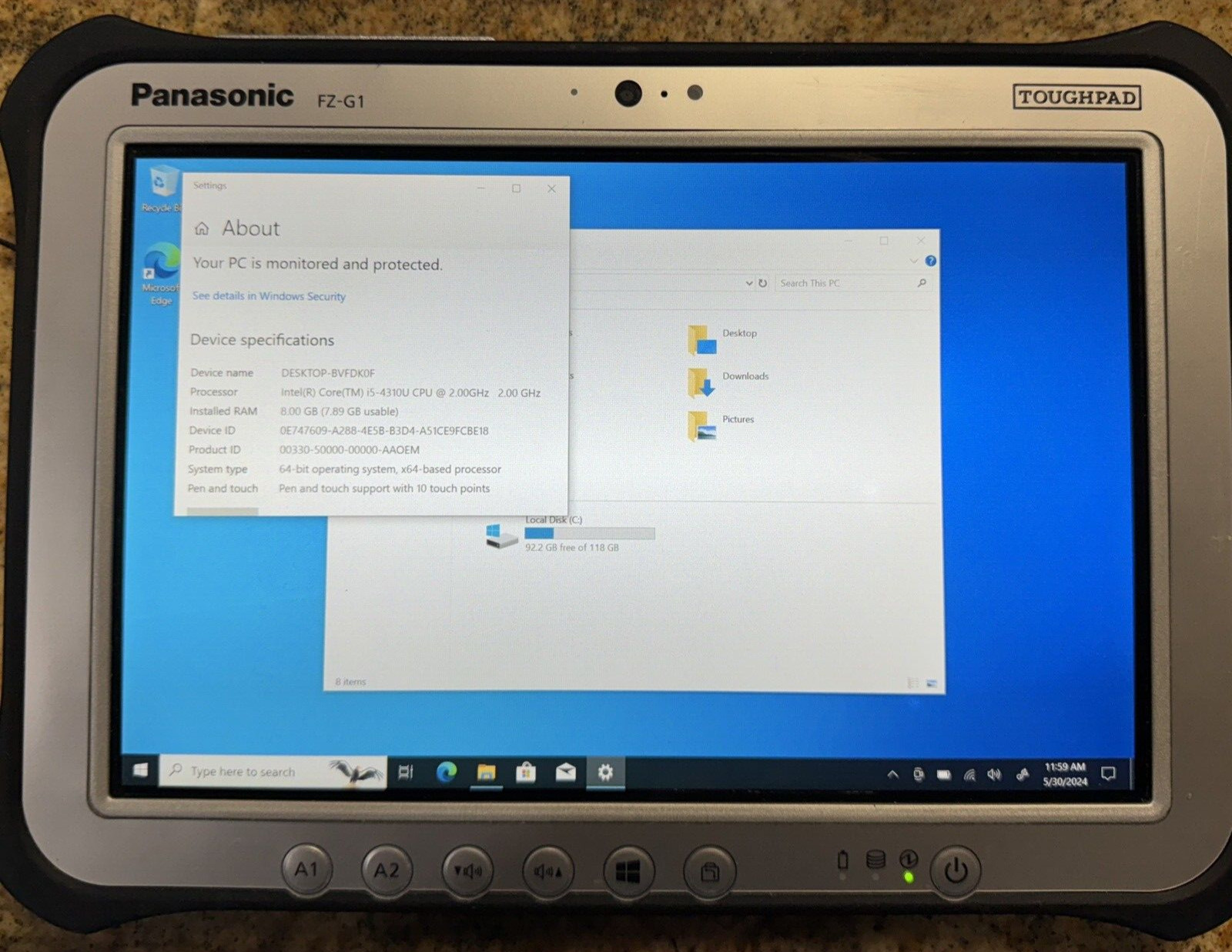Screen dimensions: 1232x952
Task: Open the volume speaker tray icon
Action: [994, 775]
